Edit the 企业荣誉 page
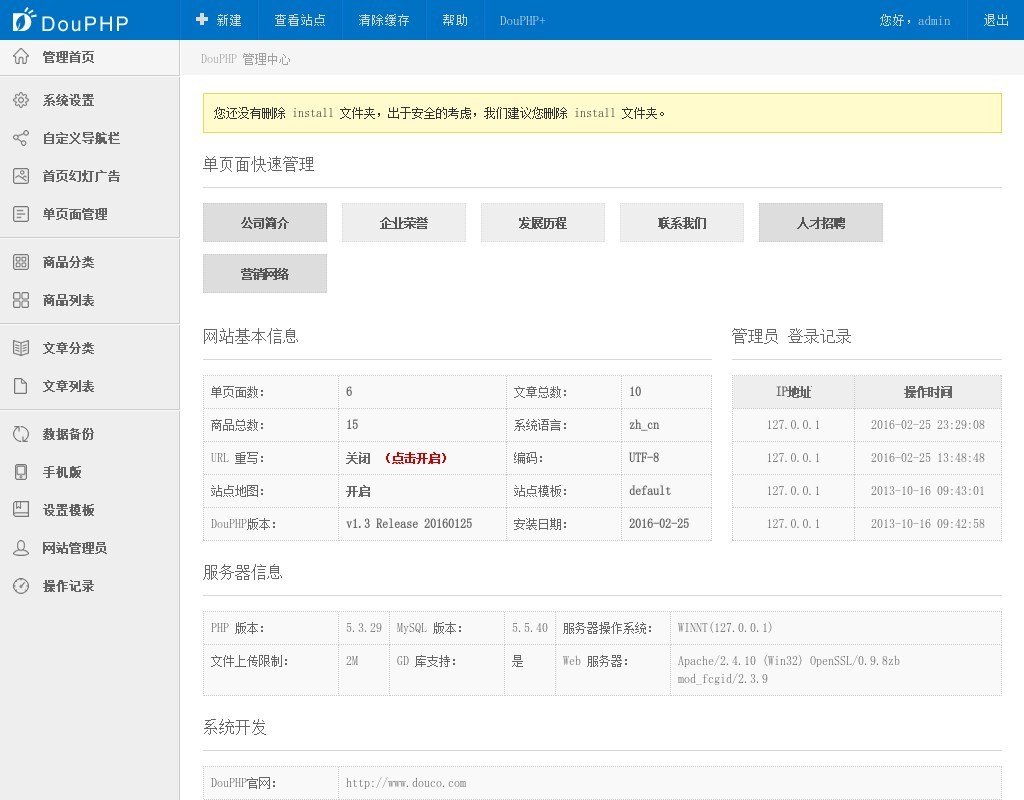This screenshot has width=1024, height=800. tap(404, 223)
